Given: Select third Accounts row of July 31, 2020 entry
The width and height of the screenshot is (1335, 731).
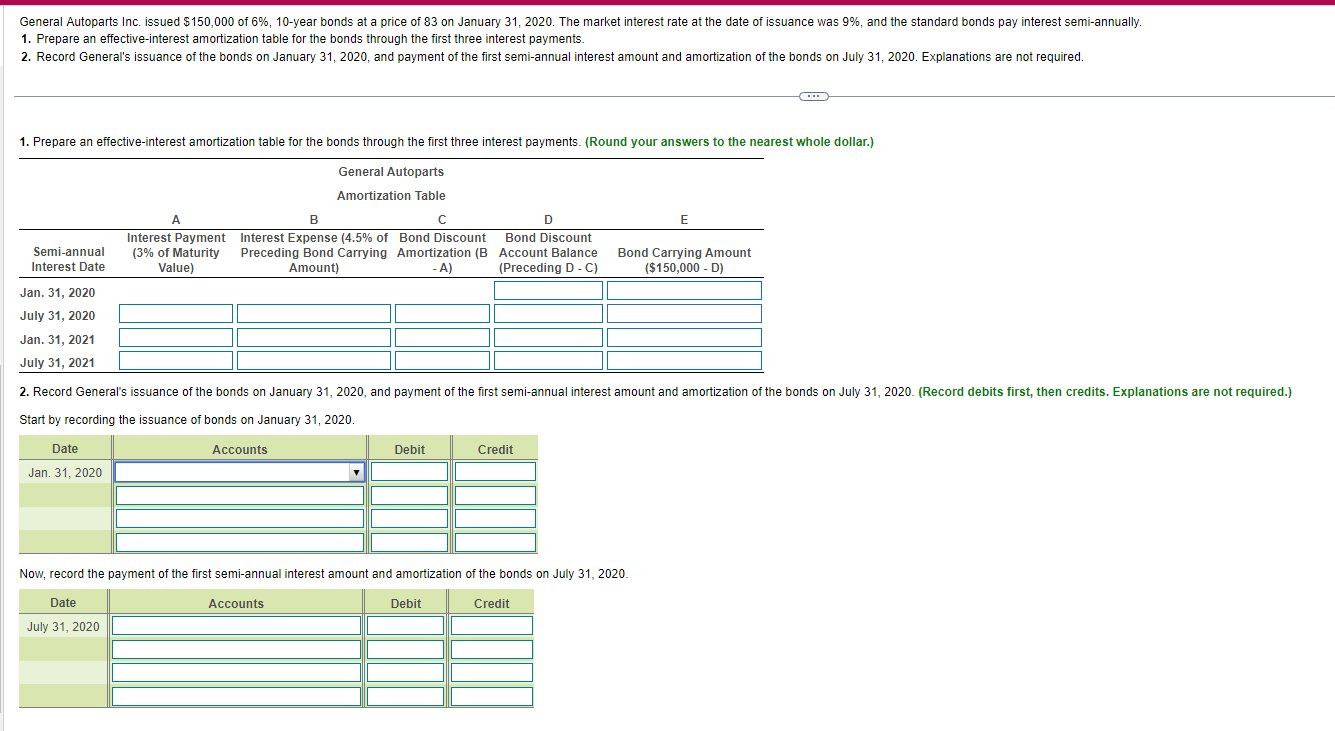Looking at the screenshot, I should pos(236,673).
